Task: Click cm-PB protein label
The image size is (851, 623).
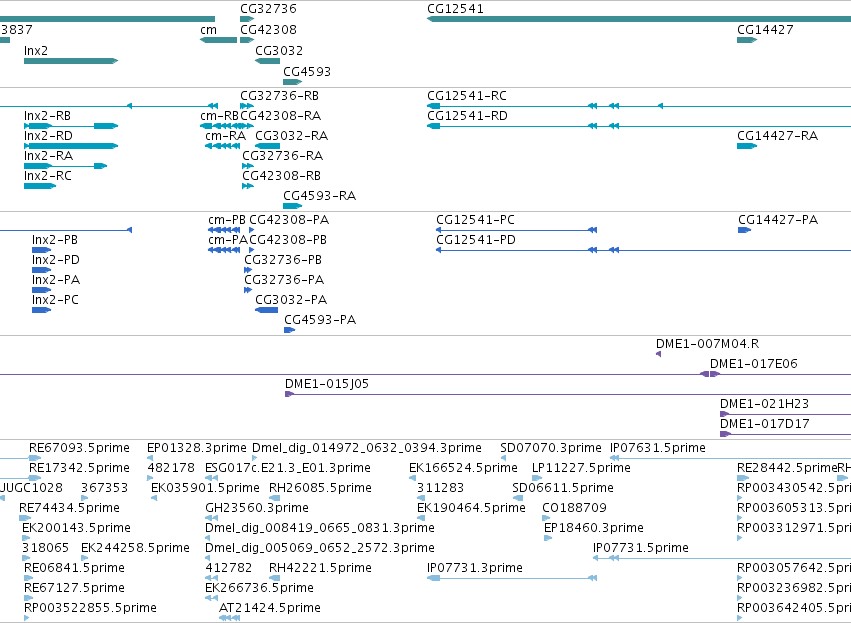Action: coord(226,220)
